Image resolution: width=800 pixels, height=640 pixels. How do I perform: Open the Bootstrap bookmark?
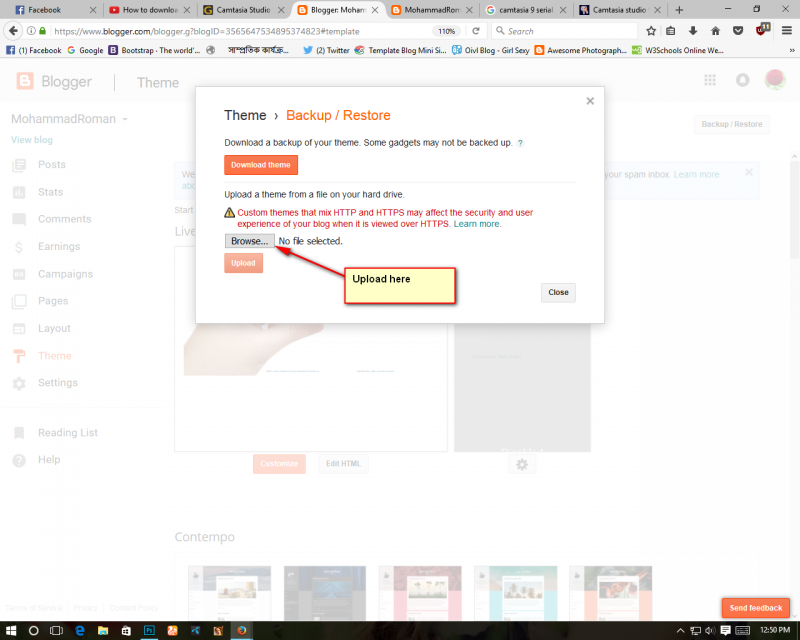click(155, 50)
